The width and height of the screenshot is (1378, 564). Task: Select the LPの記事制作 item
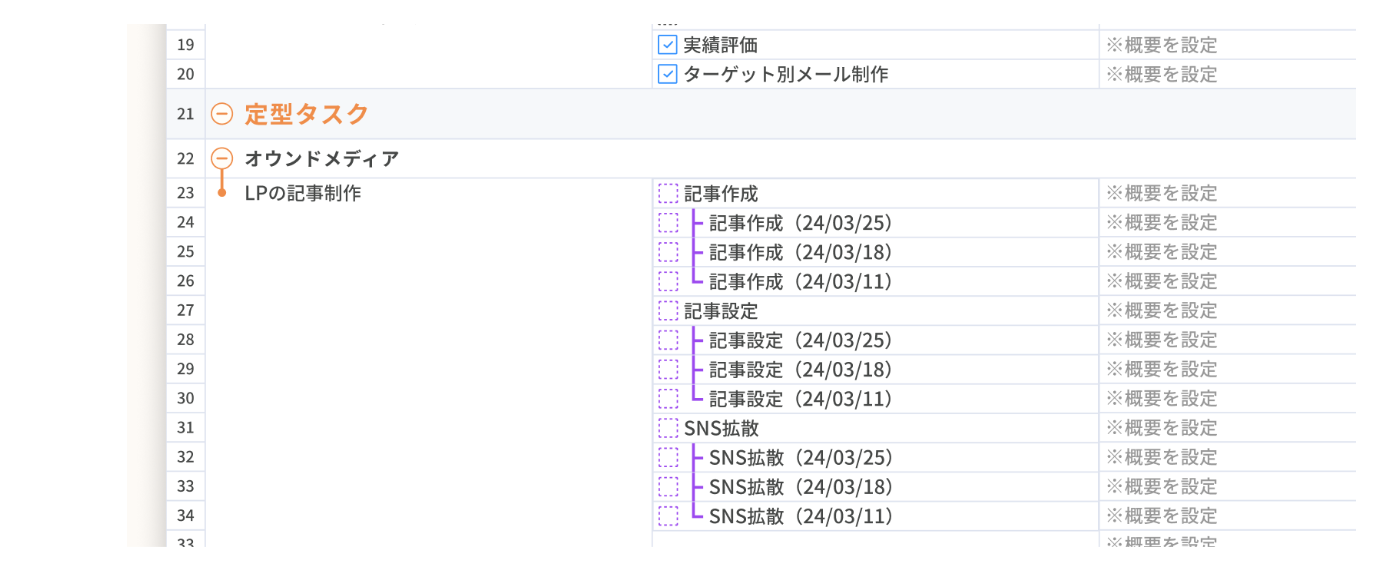point(302,193)
